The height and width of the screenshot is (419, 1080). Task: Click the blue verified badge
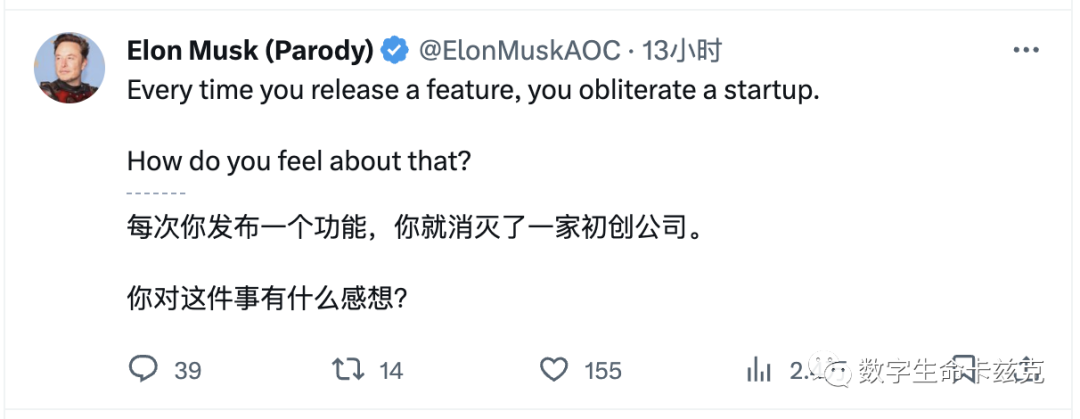[x=395, y=51]
